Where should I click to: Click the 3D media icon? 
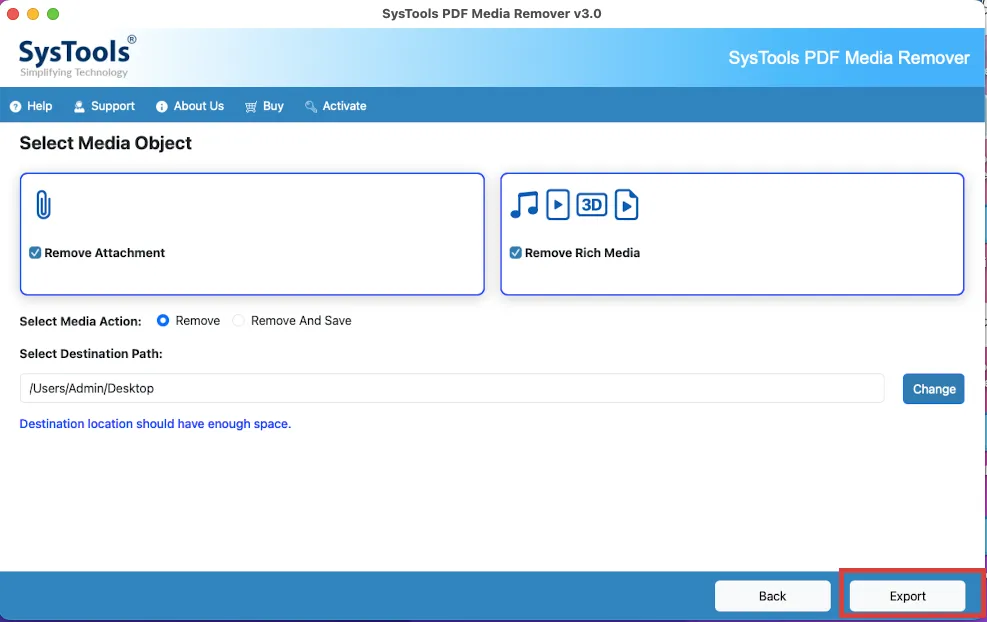[592, 205]
